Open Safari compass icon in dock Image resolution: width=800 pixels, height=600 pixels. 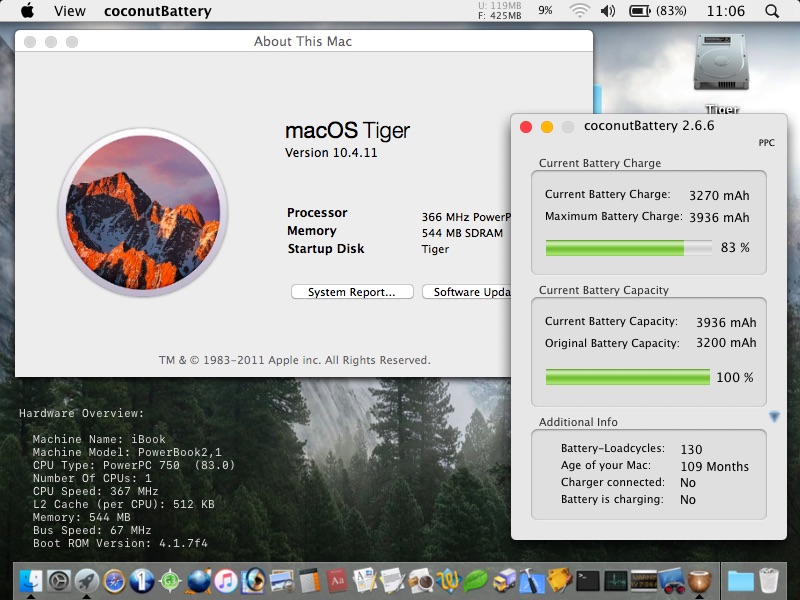(114, 581)
